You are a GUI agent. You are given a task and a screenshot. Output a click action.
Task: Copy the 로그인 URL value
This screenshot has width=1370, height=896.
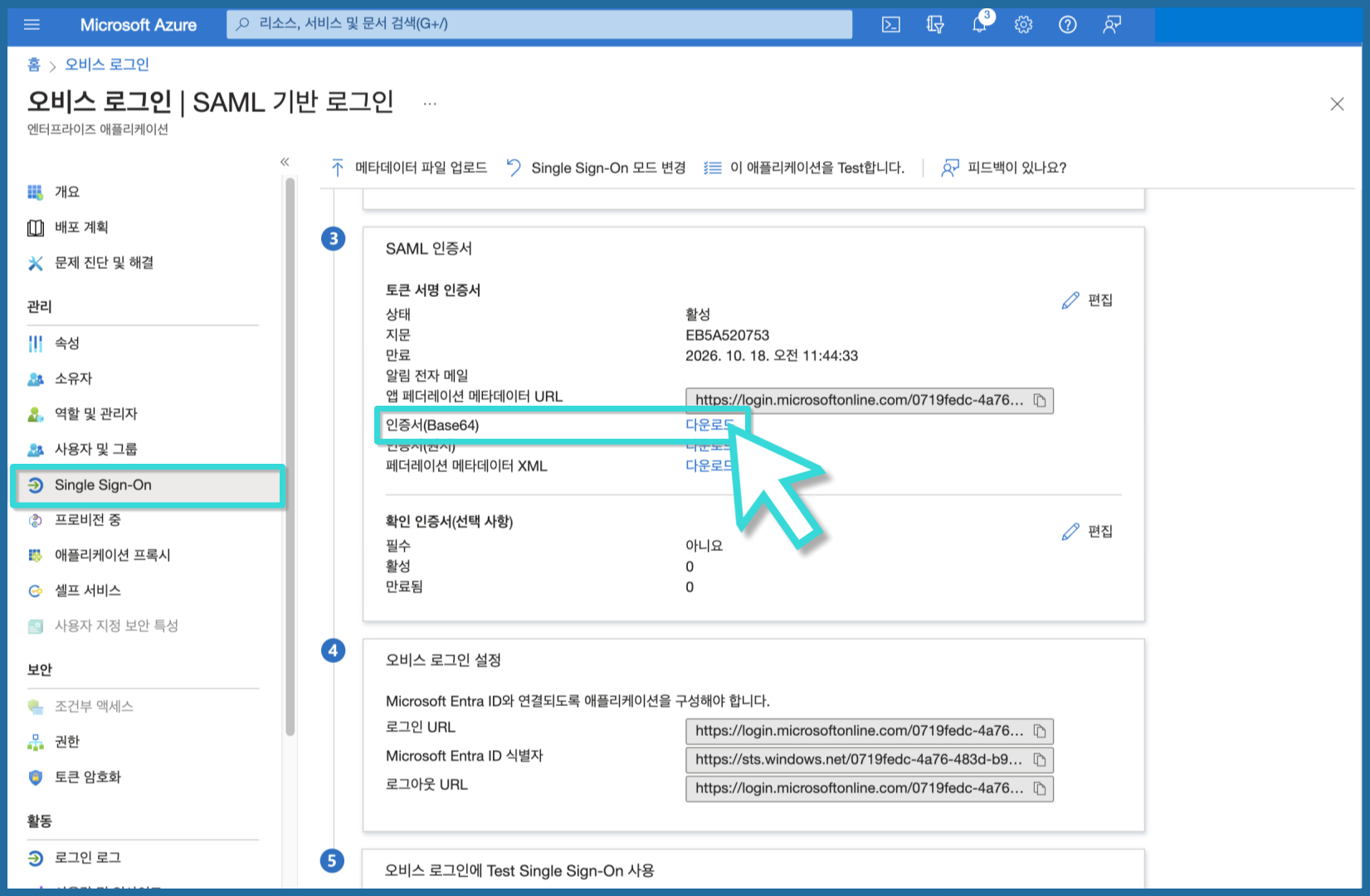tap(1040, 732)
